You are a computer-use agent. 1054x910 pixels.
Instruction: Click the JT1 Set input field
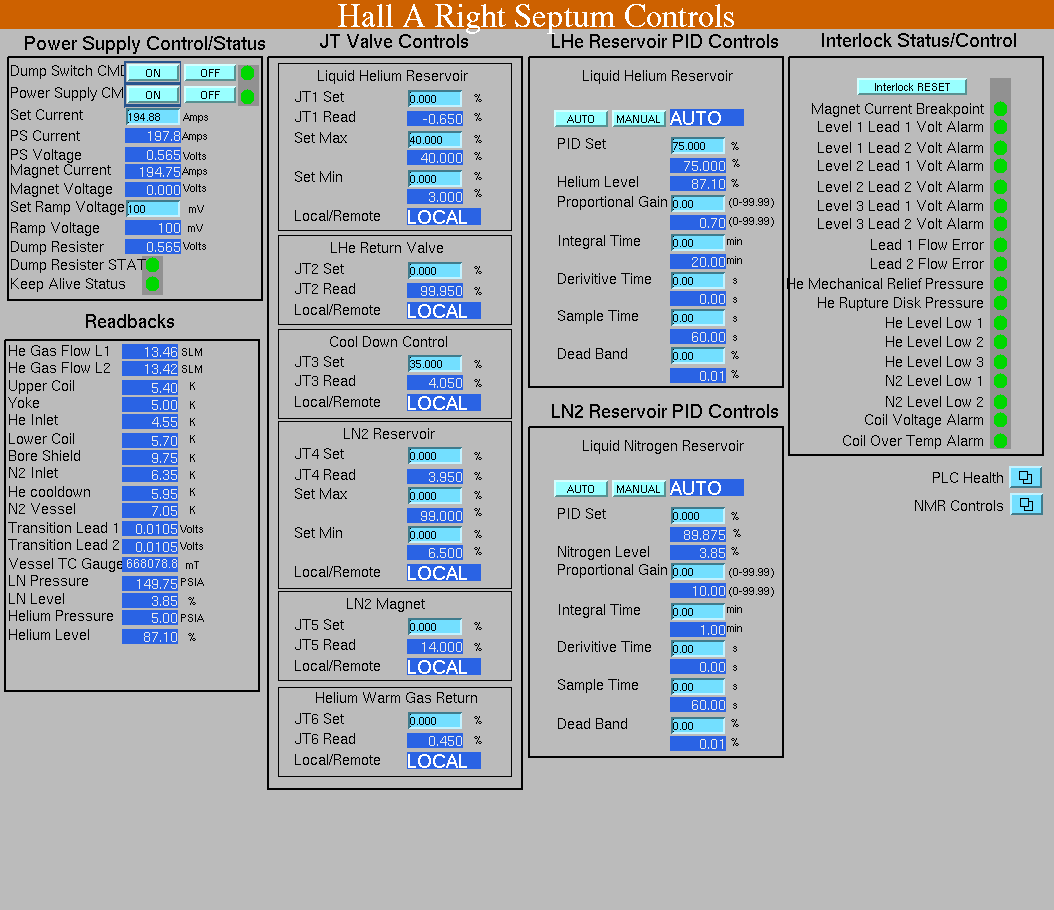(435, 99)
